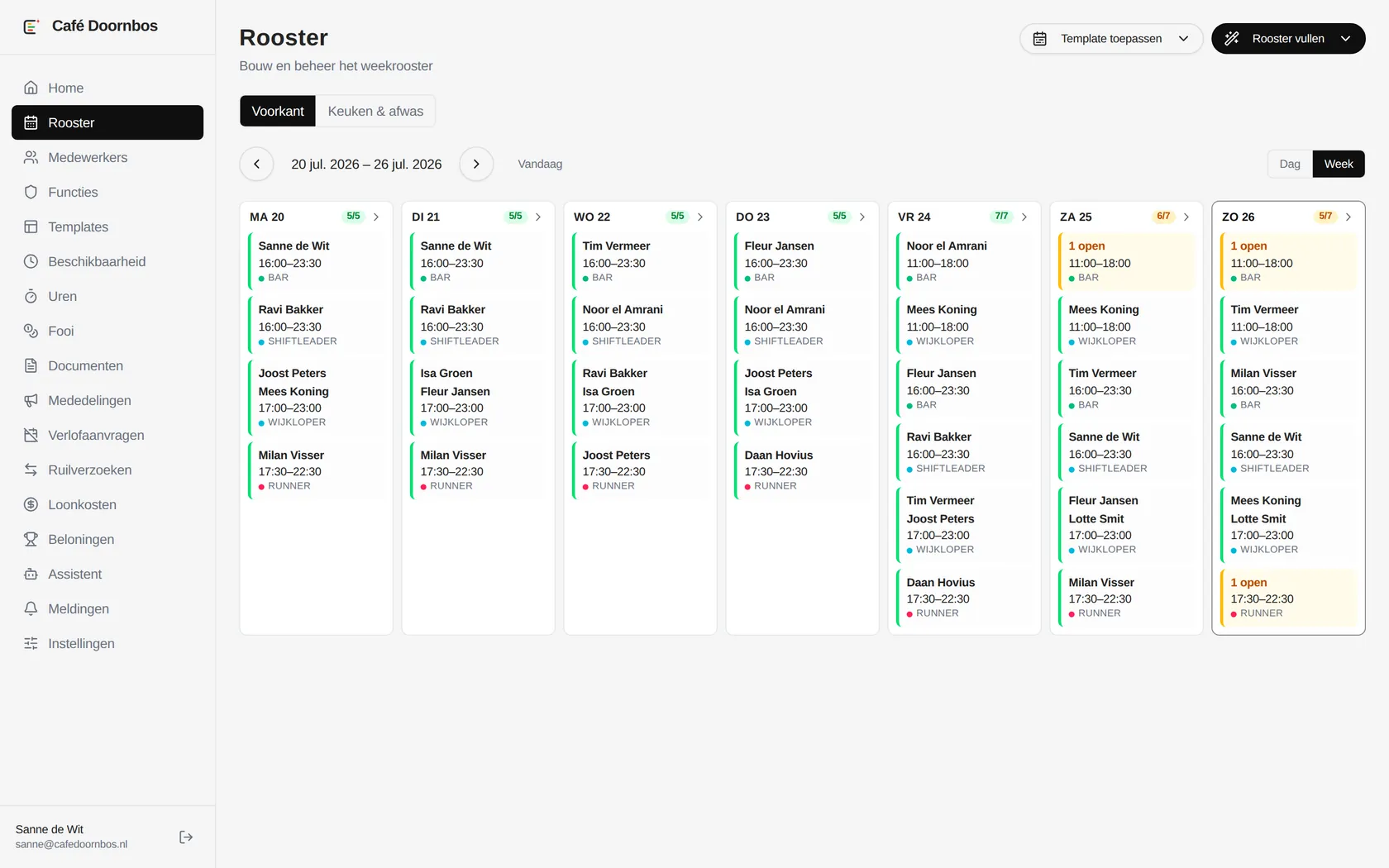Open Fleur Jansen, Lotte Smit shift on ZA 25
Image resolution: width=1389 pixels, height=868 pixels.
click(1126, 525)
